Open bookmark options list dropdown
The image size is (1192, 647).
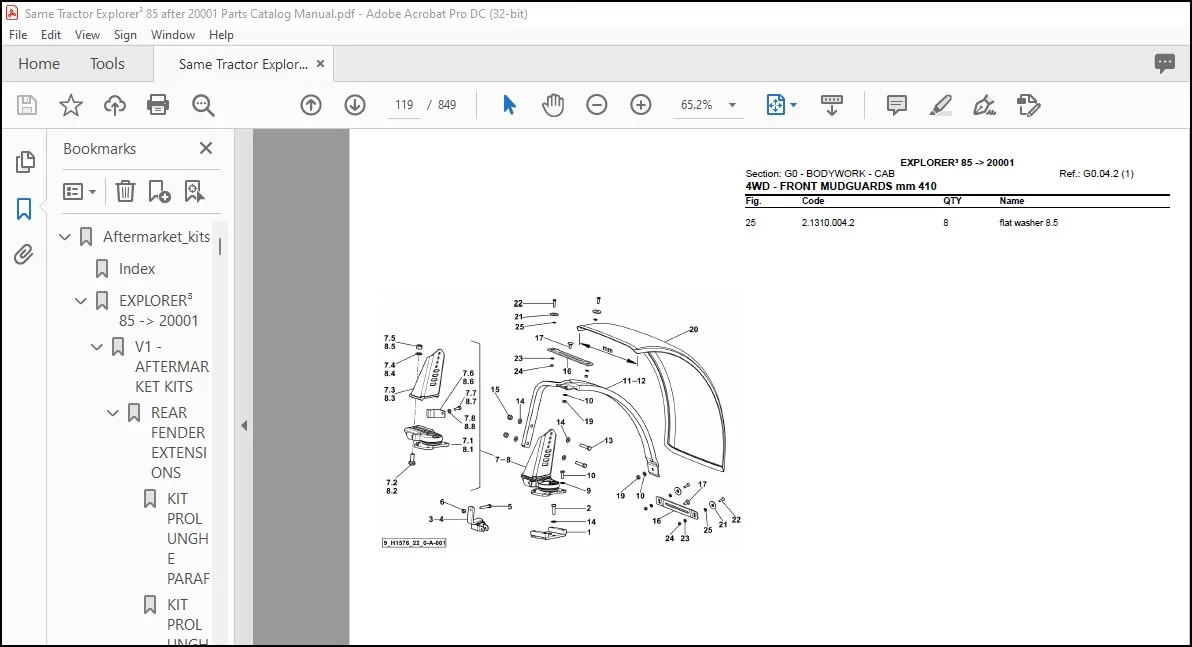click(79, 192)
